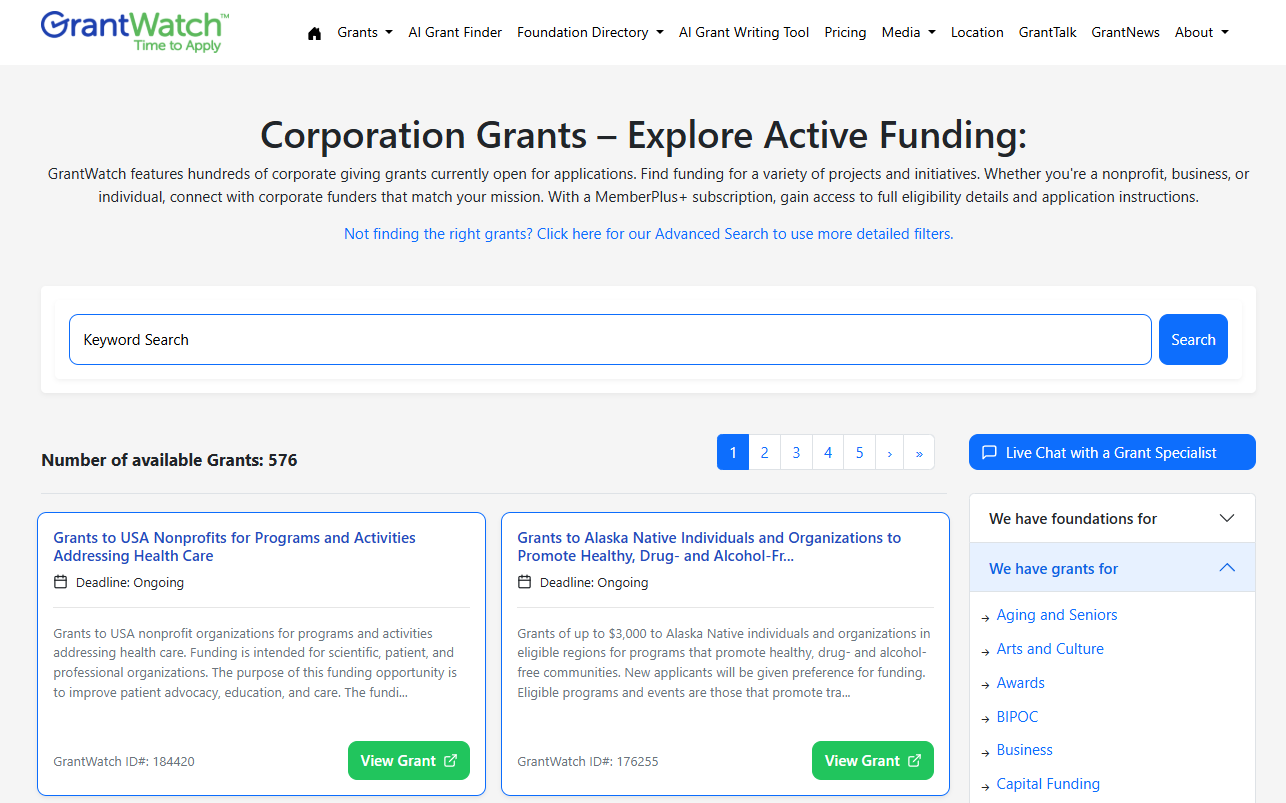Open GrantNews from the menu
1286x803 pixels.
1125,32
